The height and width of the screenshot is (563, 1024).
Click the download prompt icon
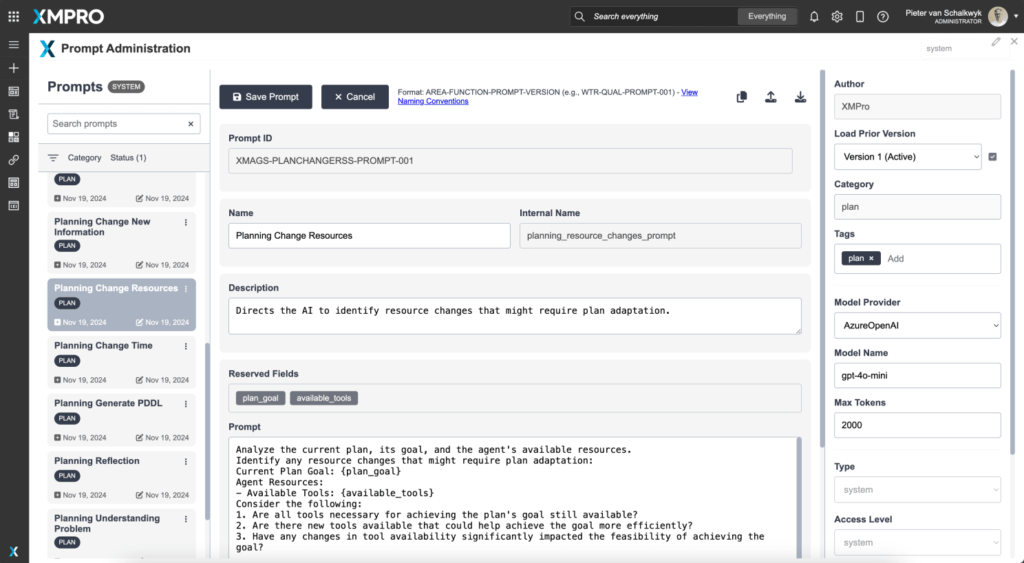[800, 97]
